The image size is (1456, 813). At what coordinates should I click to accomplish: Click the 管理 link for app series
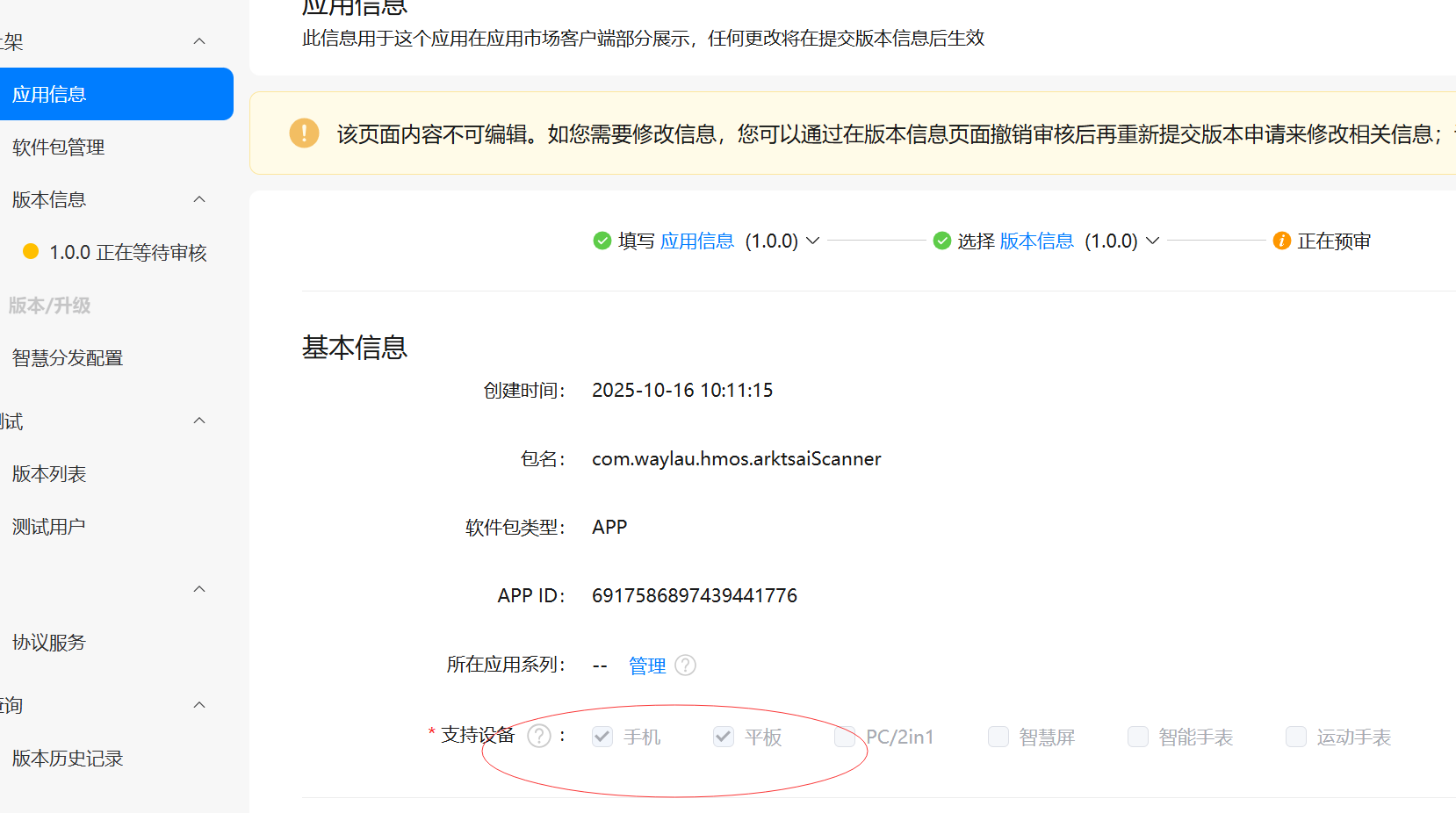click(x=647, y=666)
